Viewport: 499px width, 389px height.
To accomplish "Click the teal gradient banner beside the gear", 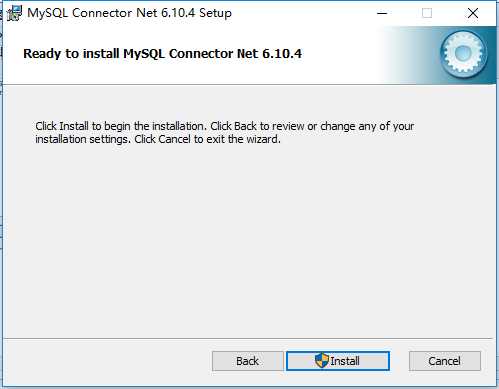I will [410, 55].
